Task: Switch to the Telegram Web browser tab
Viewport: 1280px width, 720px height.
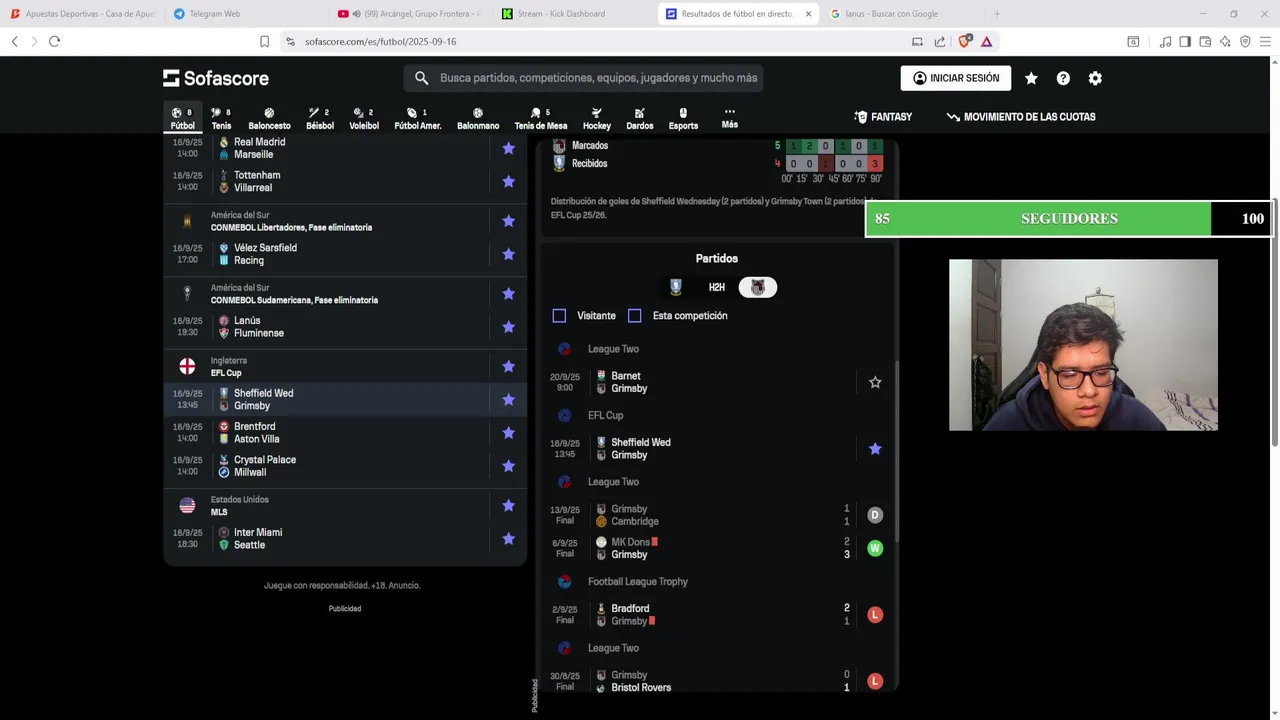Action: pyautogui.click(x=243, y=14)
